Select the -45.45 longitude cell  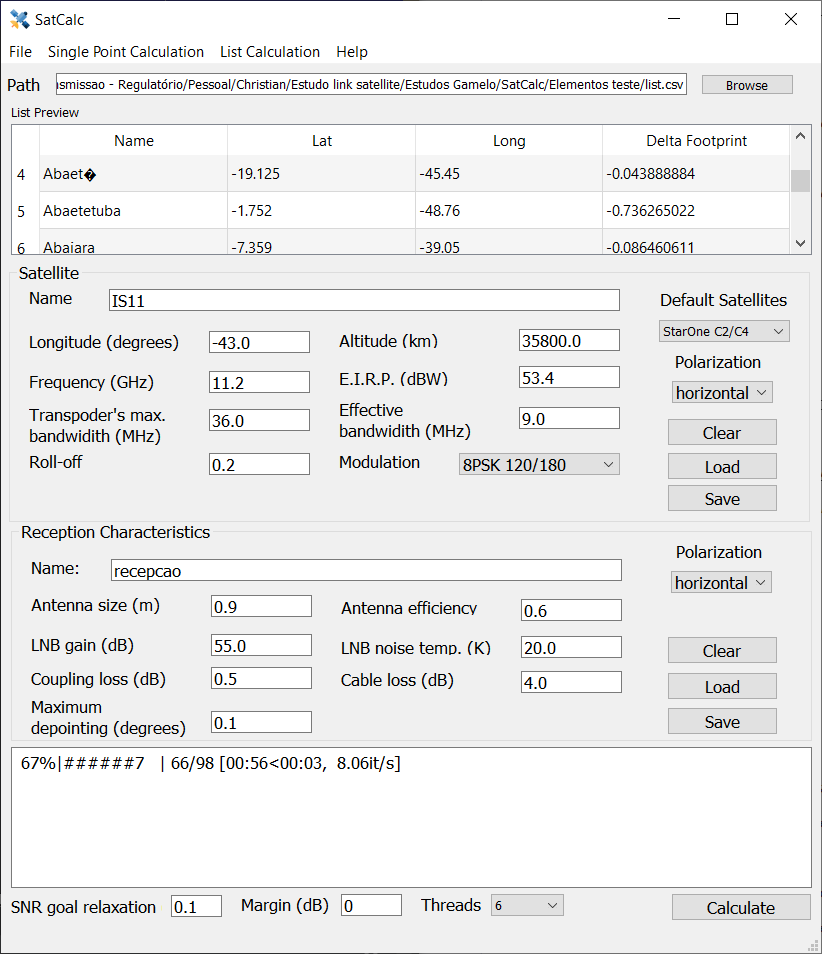click(x=509, y=173)
